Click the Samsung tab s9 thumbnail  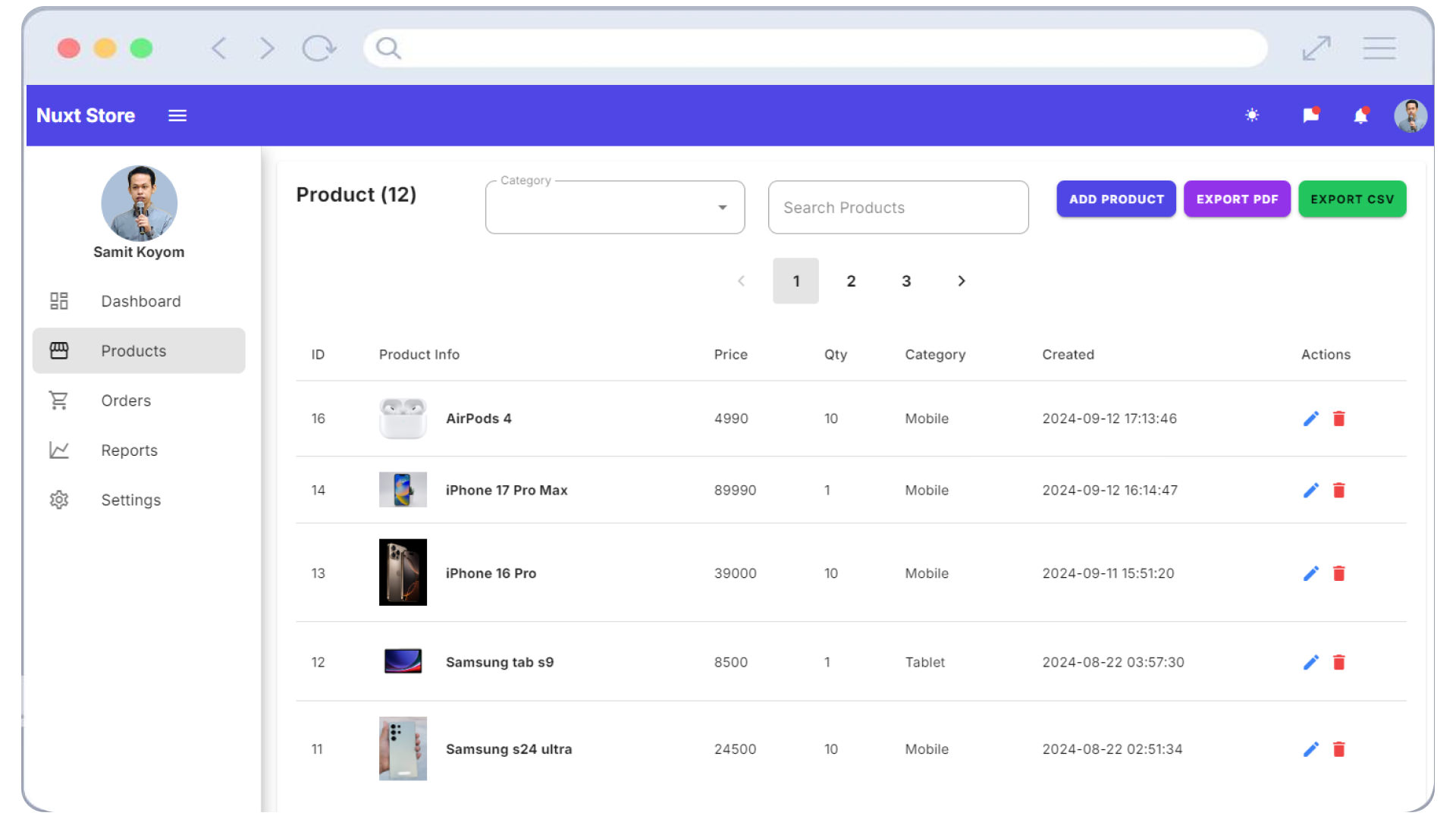(403, 661)
